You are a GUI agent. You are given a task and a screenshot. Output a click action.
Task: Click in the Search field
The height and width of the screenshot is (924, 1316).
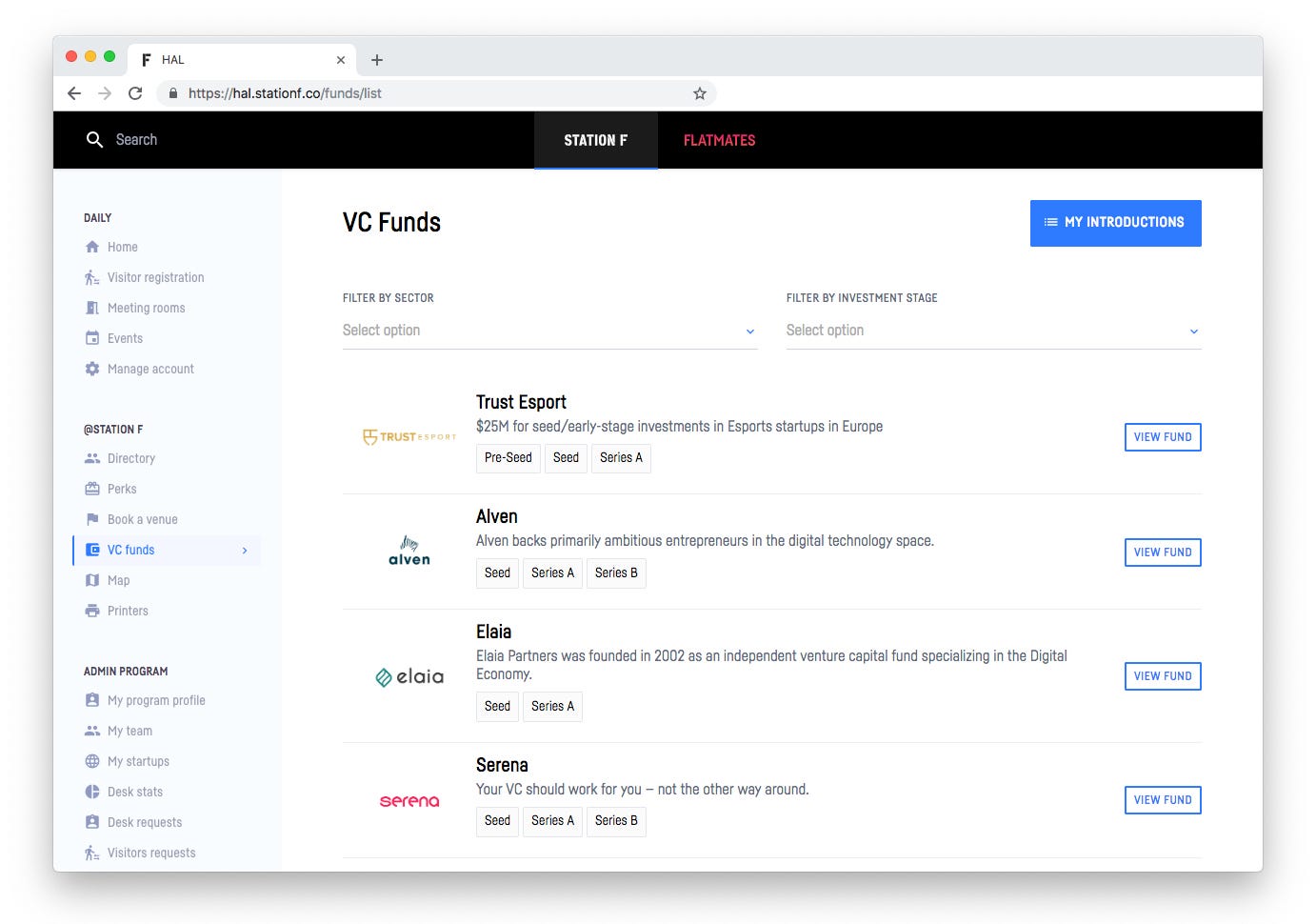point(136,140)
